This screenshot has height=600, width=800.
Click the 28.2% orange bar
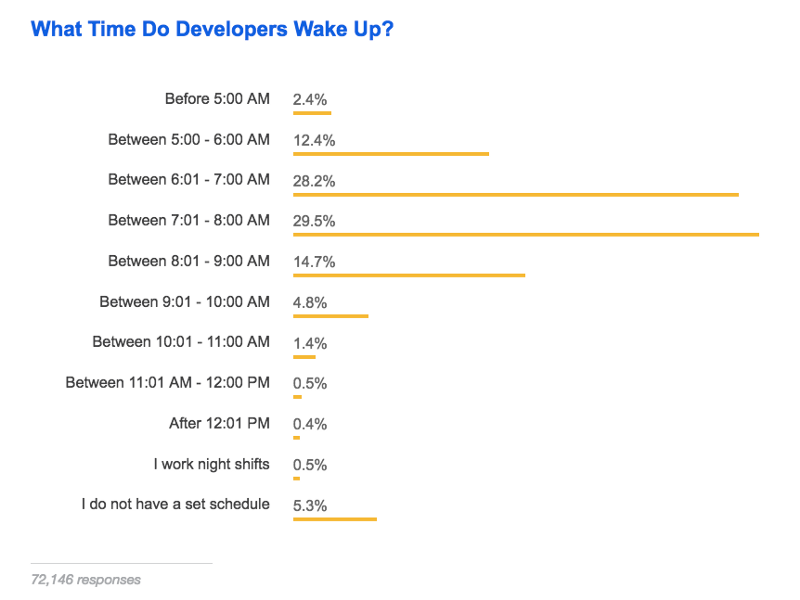516,194
